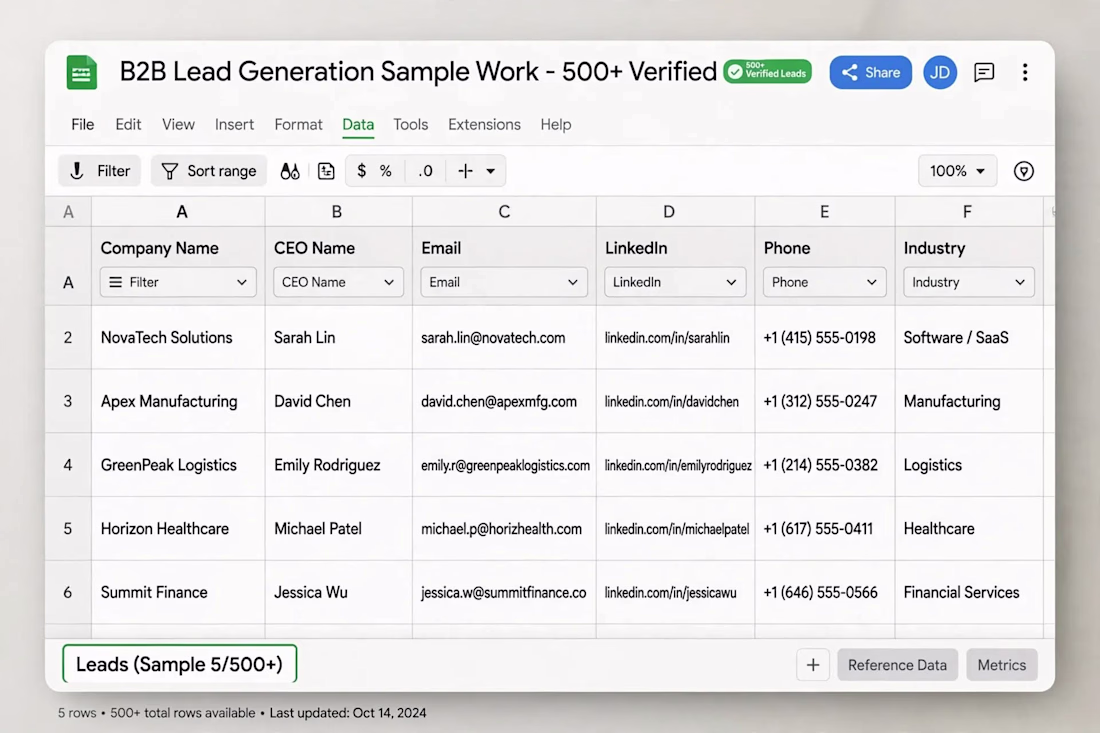Select the NovaTech Solutions cell

click(178, 337)
